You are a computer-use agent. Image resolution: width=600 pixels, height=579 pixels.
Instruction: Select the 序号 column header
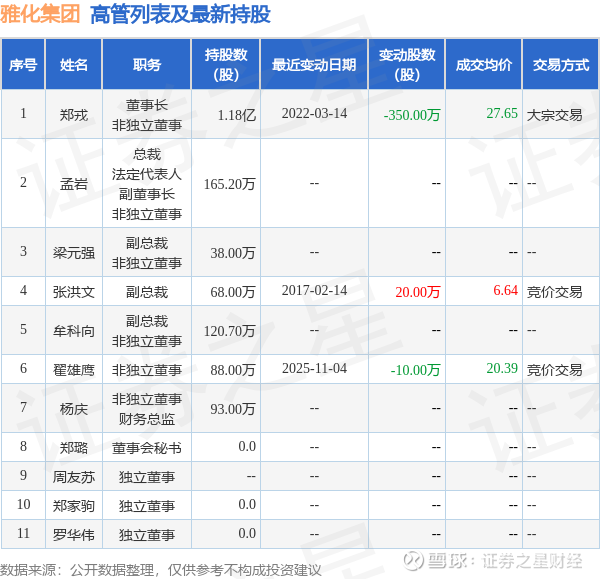pyautogui.click(x=23, y=65)
